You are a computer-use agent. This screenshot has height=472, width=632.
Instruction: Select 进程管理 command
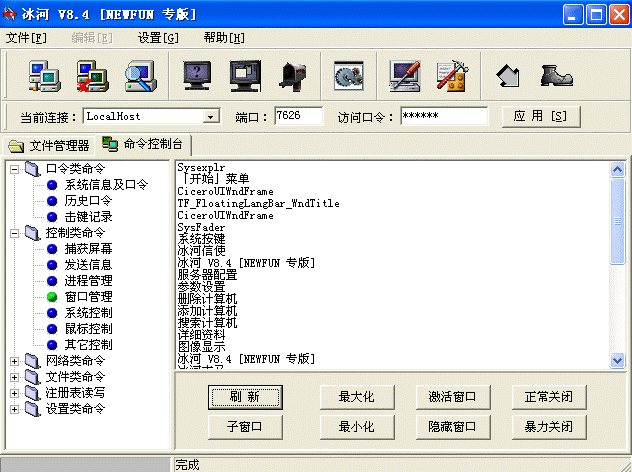pos(88,281)
